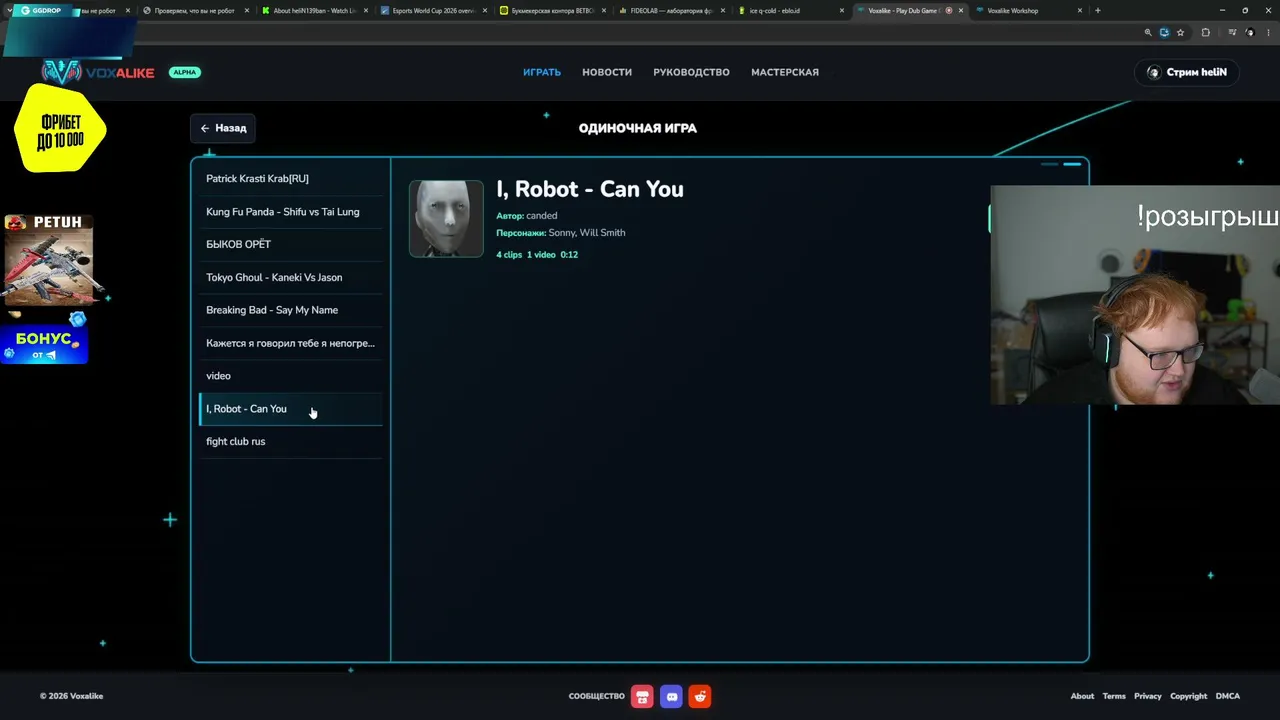The image size is (1280, 720).
Task: Switch to the Voxalike Workshop browser tab
Action: (1029, 11)
